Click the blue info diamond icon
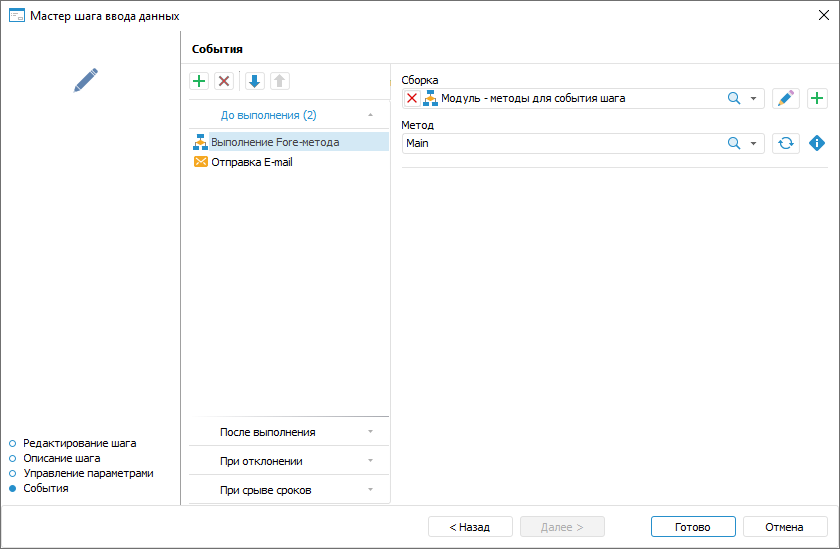This screenshot has width=840, height=549. (x=817, y=143)
